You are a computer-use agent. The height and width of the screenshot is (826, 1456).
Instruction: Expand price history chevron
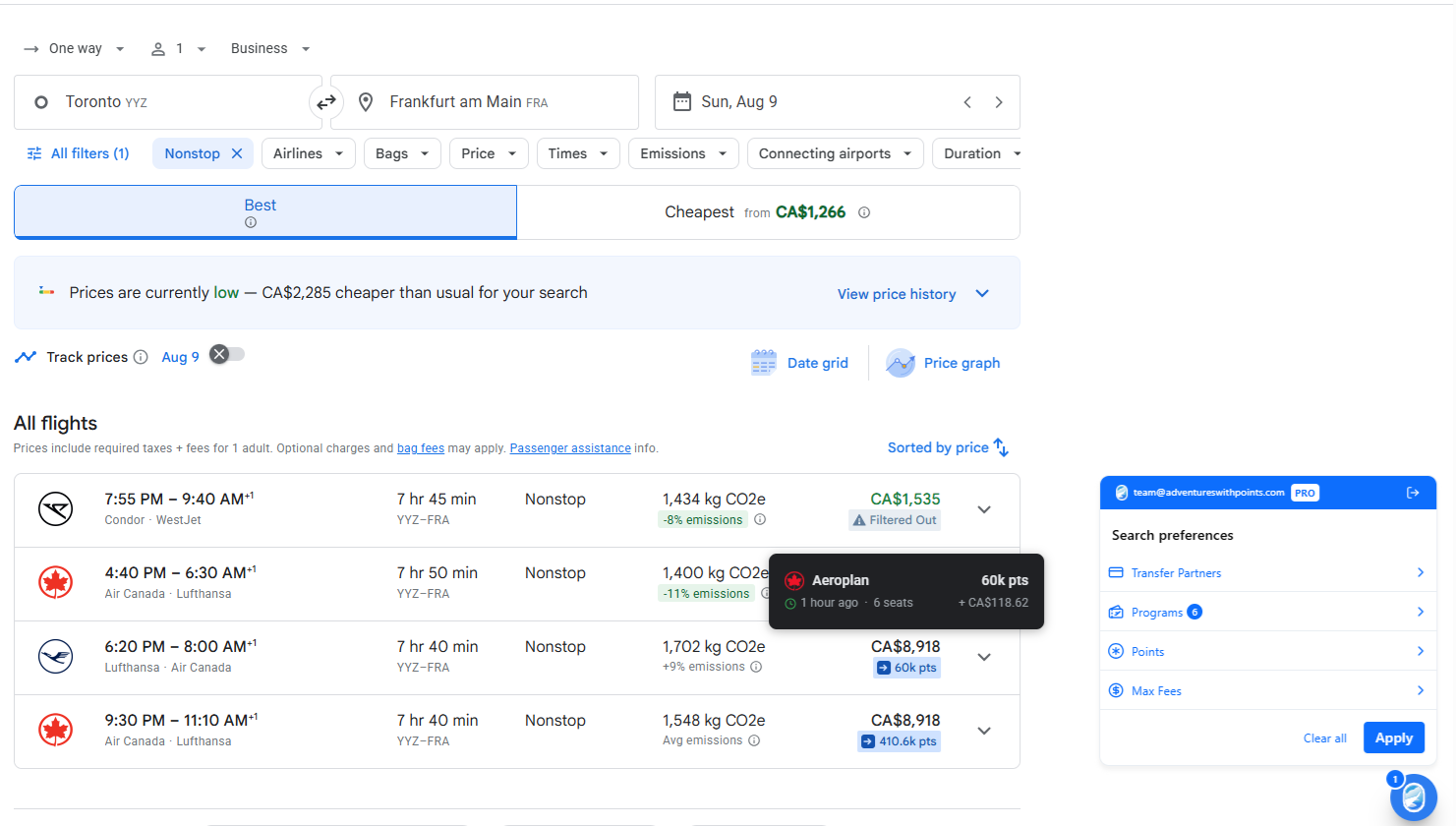[982, 294]
